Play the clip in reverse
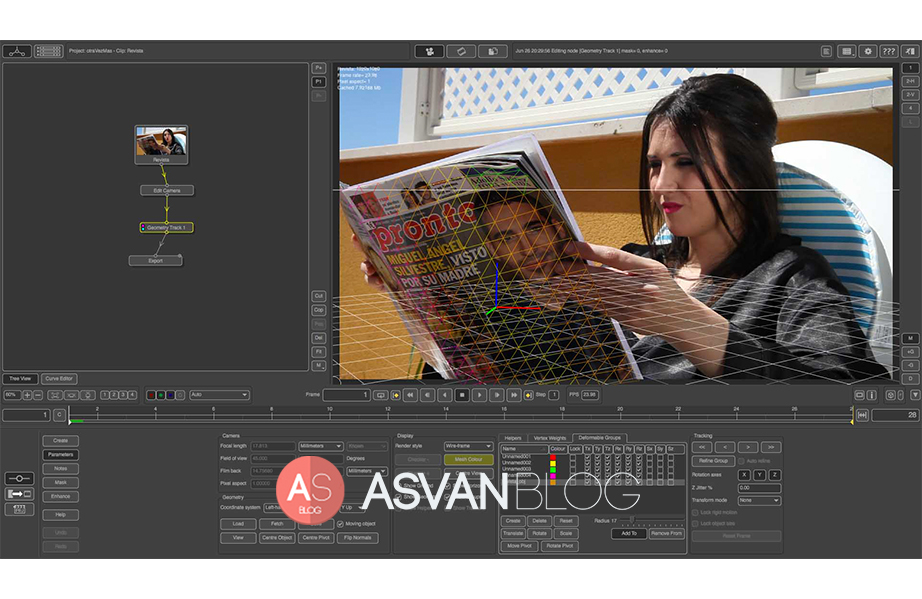The height and width of the screenshot is (599, 922). click(445, 395)
